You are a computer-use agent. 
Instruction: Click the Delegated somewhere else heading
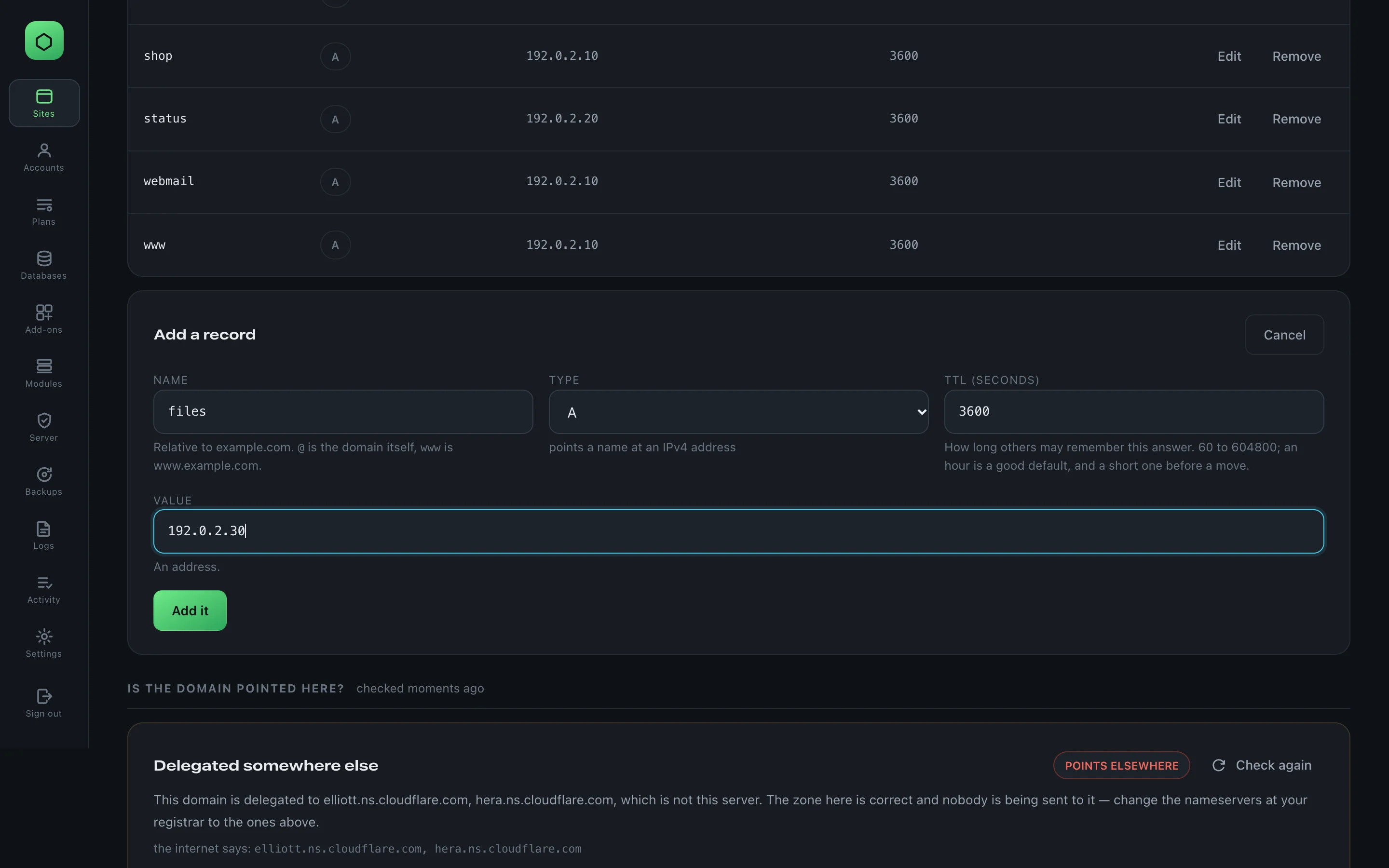pos(266,765)
